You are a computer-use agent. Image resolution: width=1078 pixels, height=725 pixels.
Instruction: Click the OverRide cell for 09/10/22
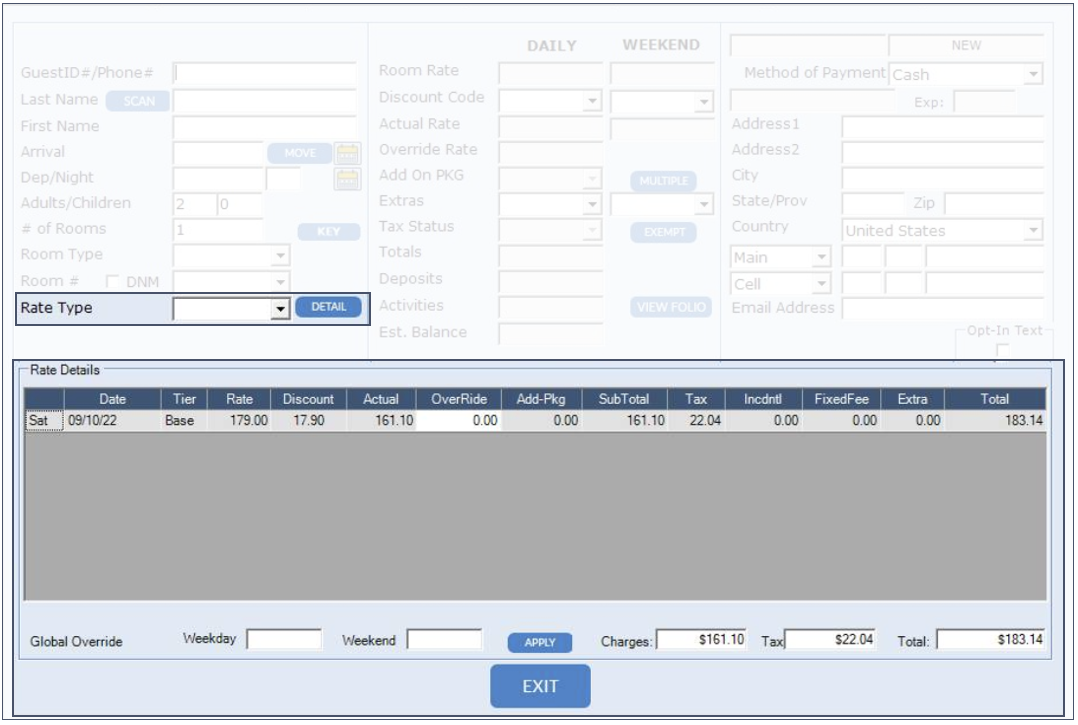[x=458, y=421]
